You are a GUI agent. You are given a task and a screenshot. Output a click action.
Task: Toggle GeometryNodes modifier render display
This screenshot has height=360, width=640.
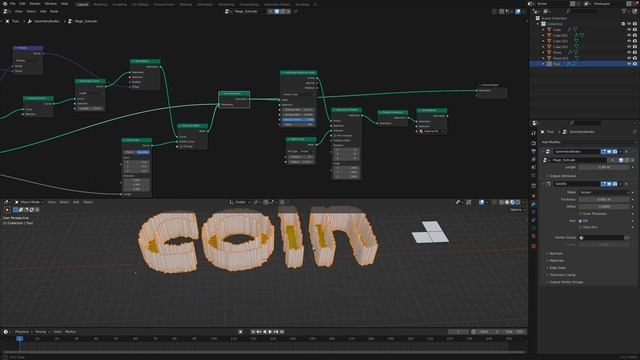(615, 151)
